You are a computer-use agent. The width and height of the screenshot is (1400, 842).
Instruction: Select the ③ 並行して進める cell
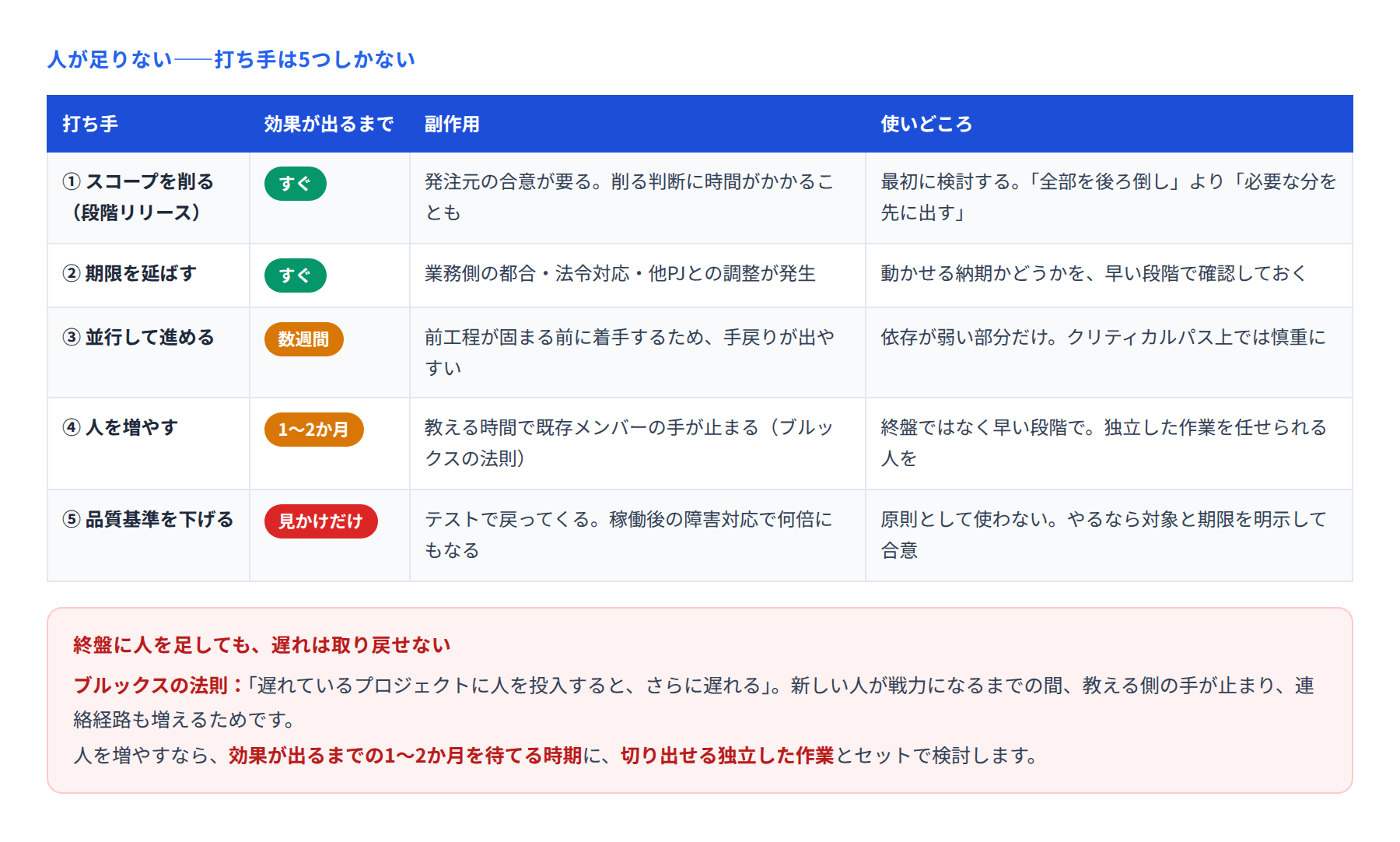[149, 353]
